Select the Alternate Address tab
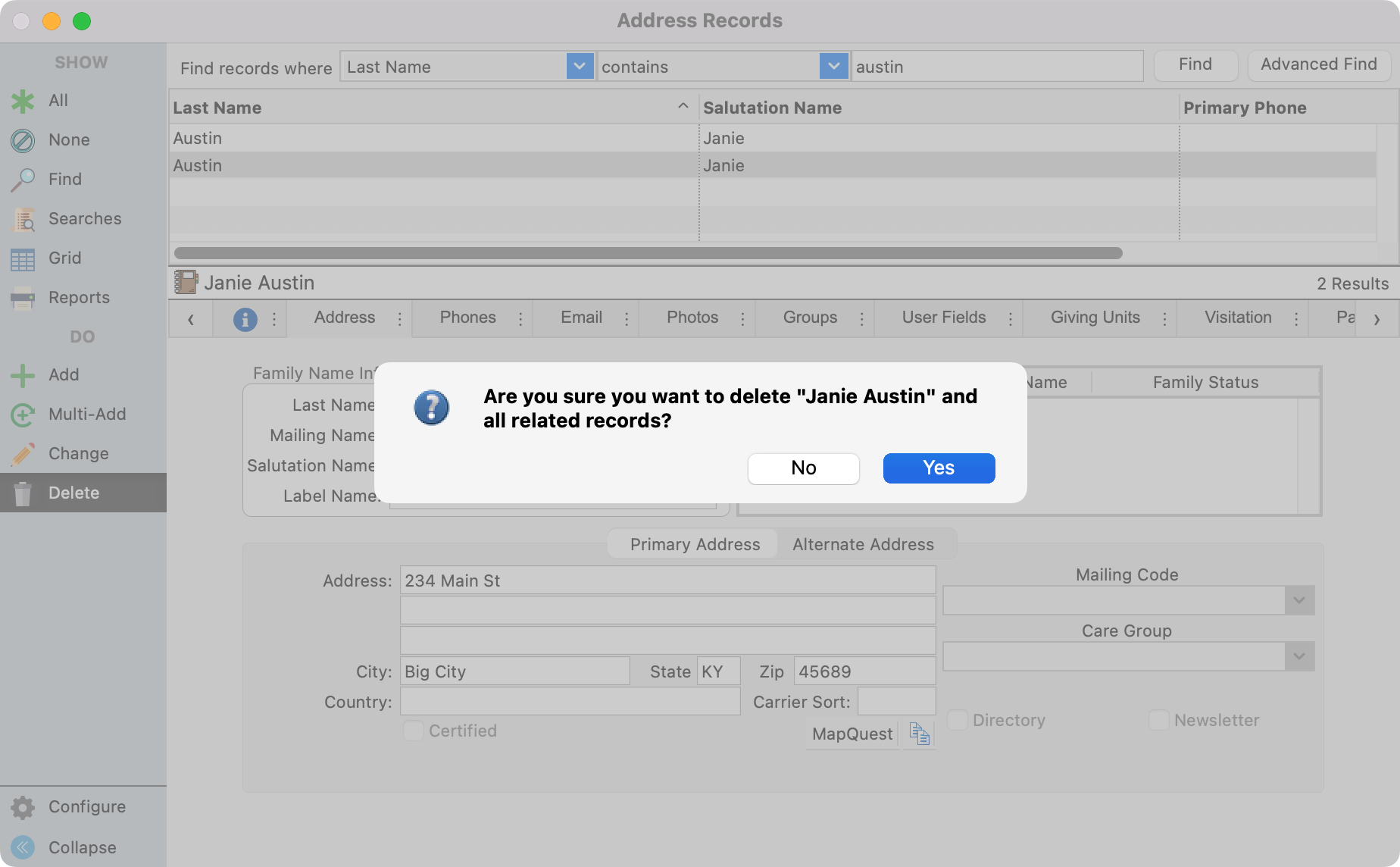This screenshot has width=1400, height=867. (x=863, y=544)
